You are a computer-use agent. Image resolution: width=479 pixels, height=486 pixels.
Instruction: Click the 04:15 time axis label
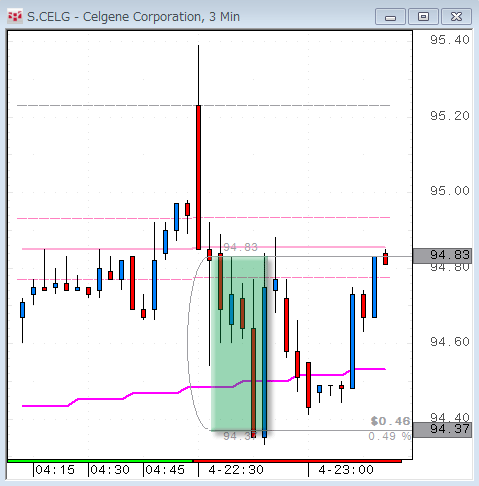[x=55, y=470]
